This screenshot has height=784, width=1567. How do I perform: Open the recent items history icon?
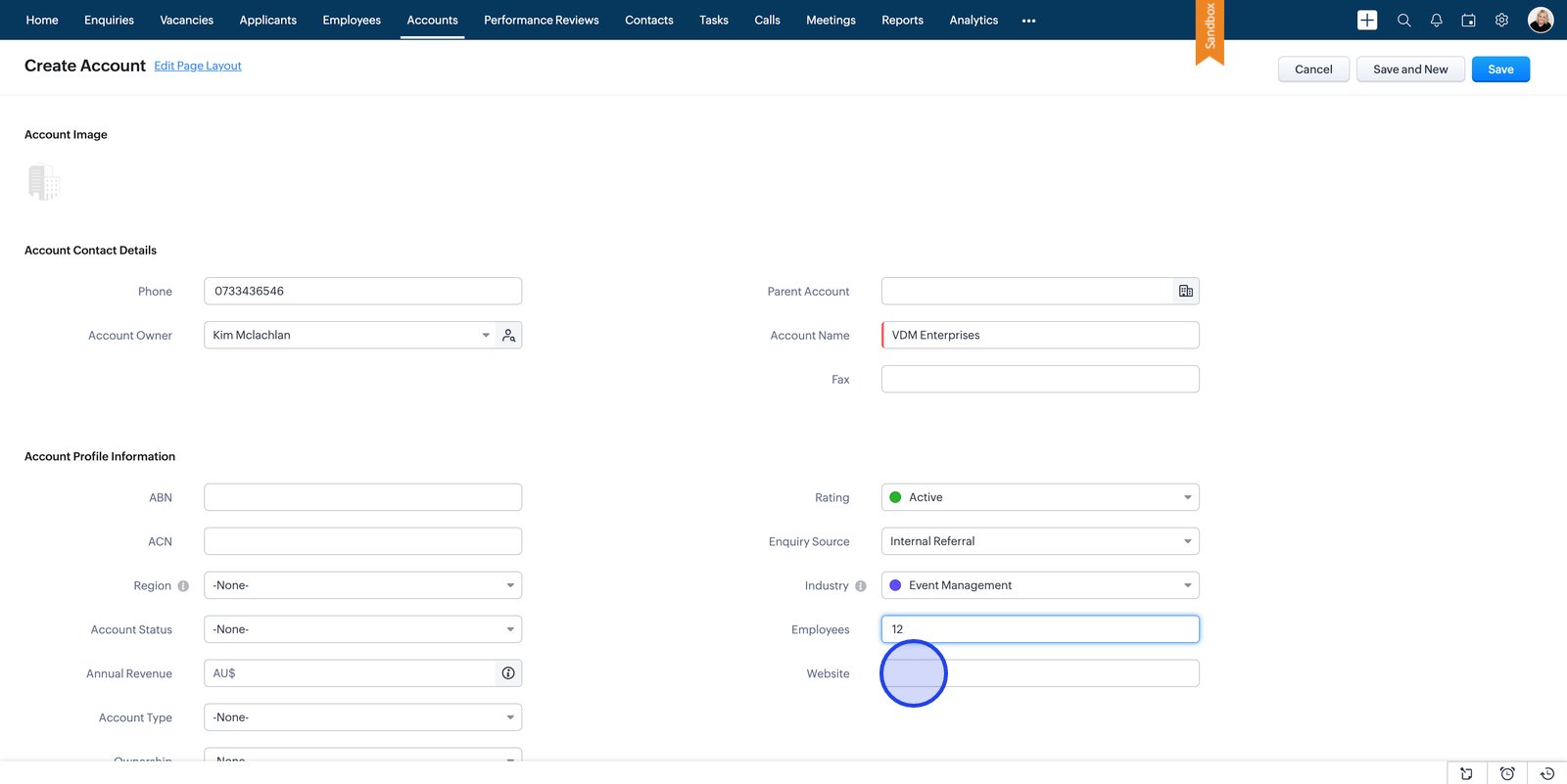click(1547, 773)
